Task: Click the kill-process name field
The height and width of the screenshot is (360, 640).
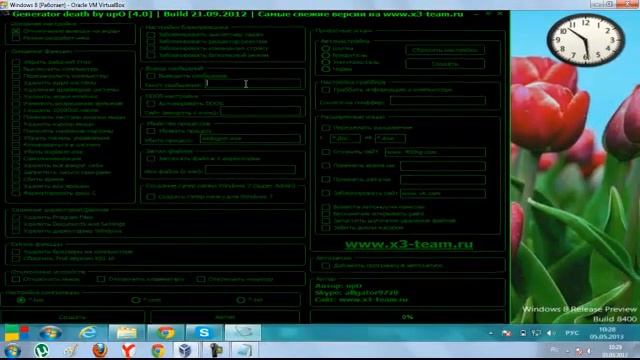Action: point(250,139)
